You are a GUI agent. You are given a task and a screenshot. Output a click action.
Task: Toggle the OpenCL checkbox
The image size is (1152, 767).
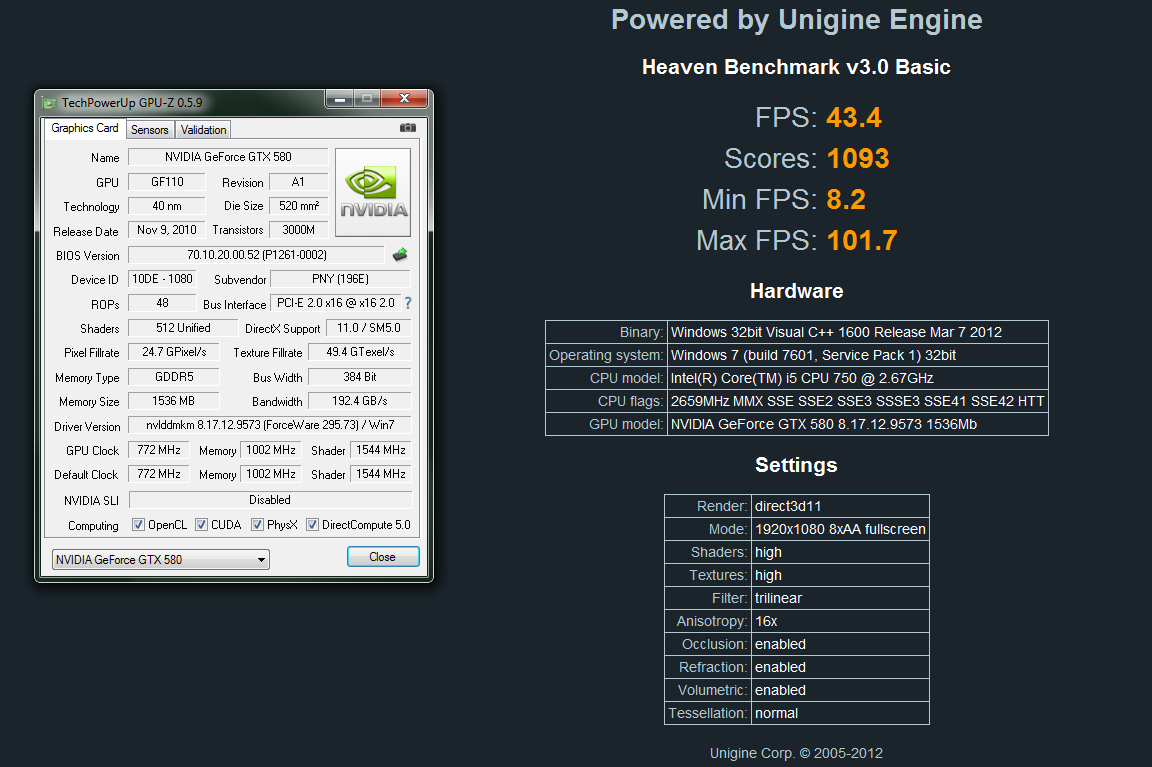point(138,525)
